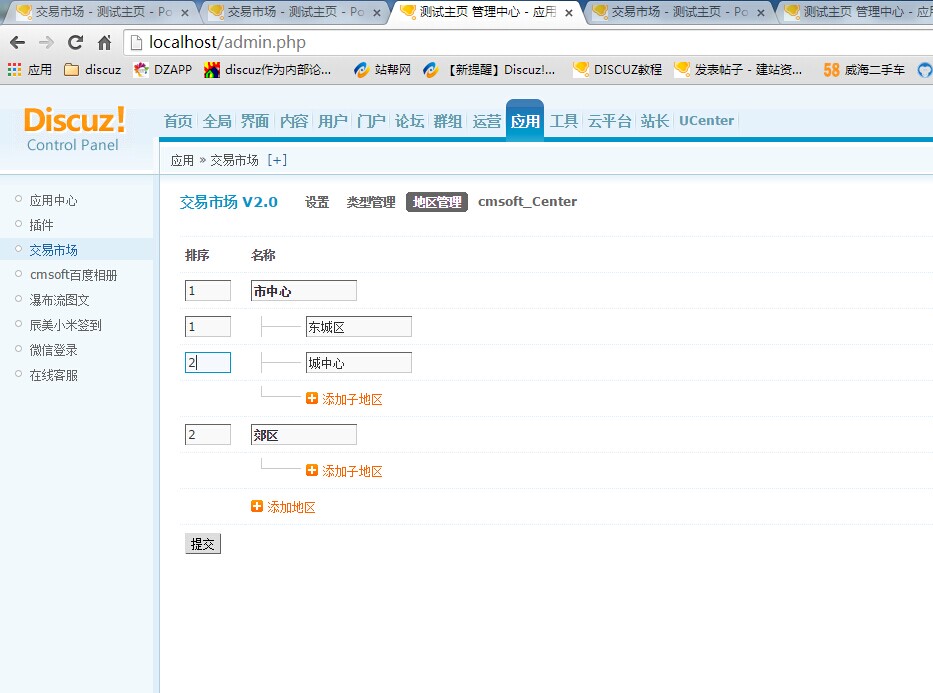The height and width of the screenshot is (693, 933).
Task: Open the DZAPP bookmark
Action: click(162, 70)
